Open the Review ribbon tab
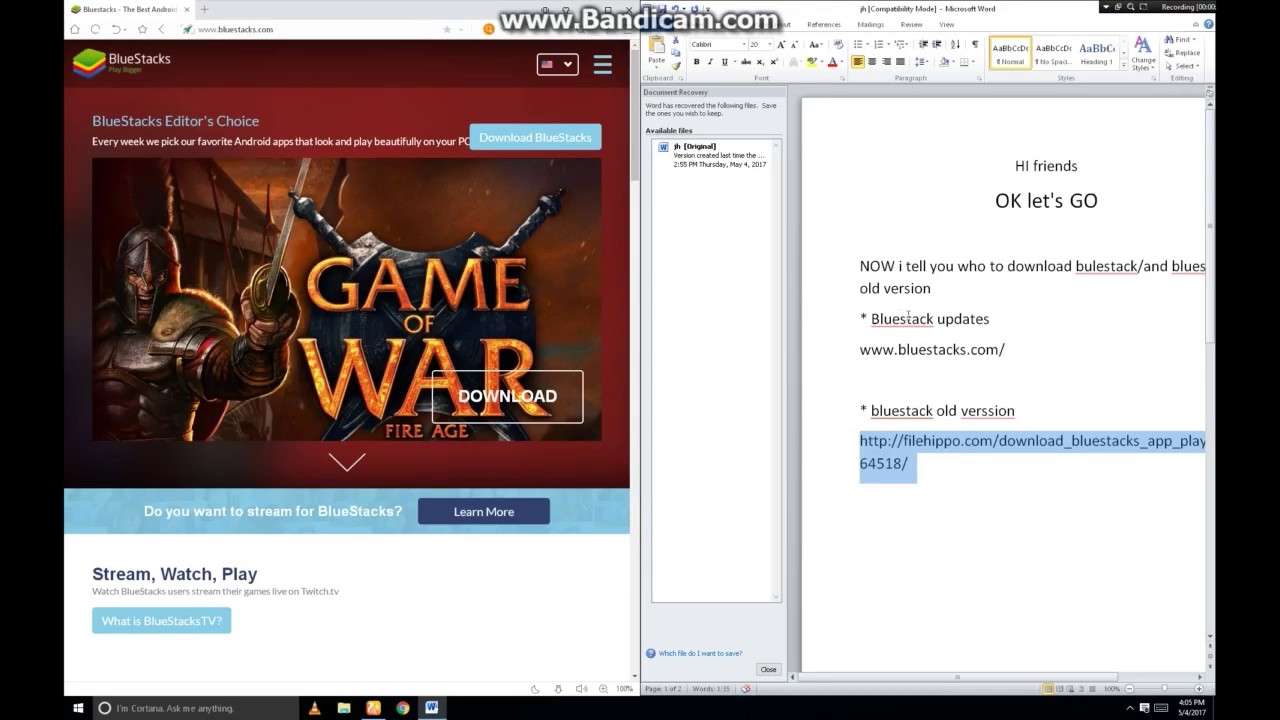The image size is (1280, 720). (x=911, y=24)
